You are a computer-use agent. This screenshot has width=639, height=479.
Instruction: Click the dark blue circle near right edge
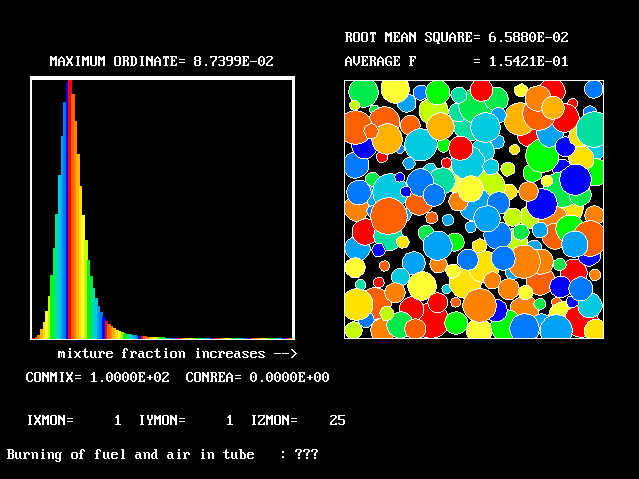tap(575, 179)
